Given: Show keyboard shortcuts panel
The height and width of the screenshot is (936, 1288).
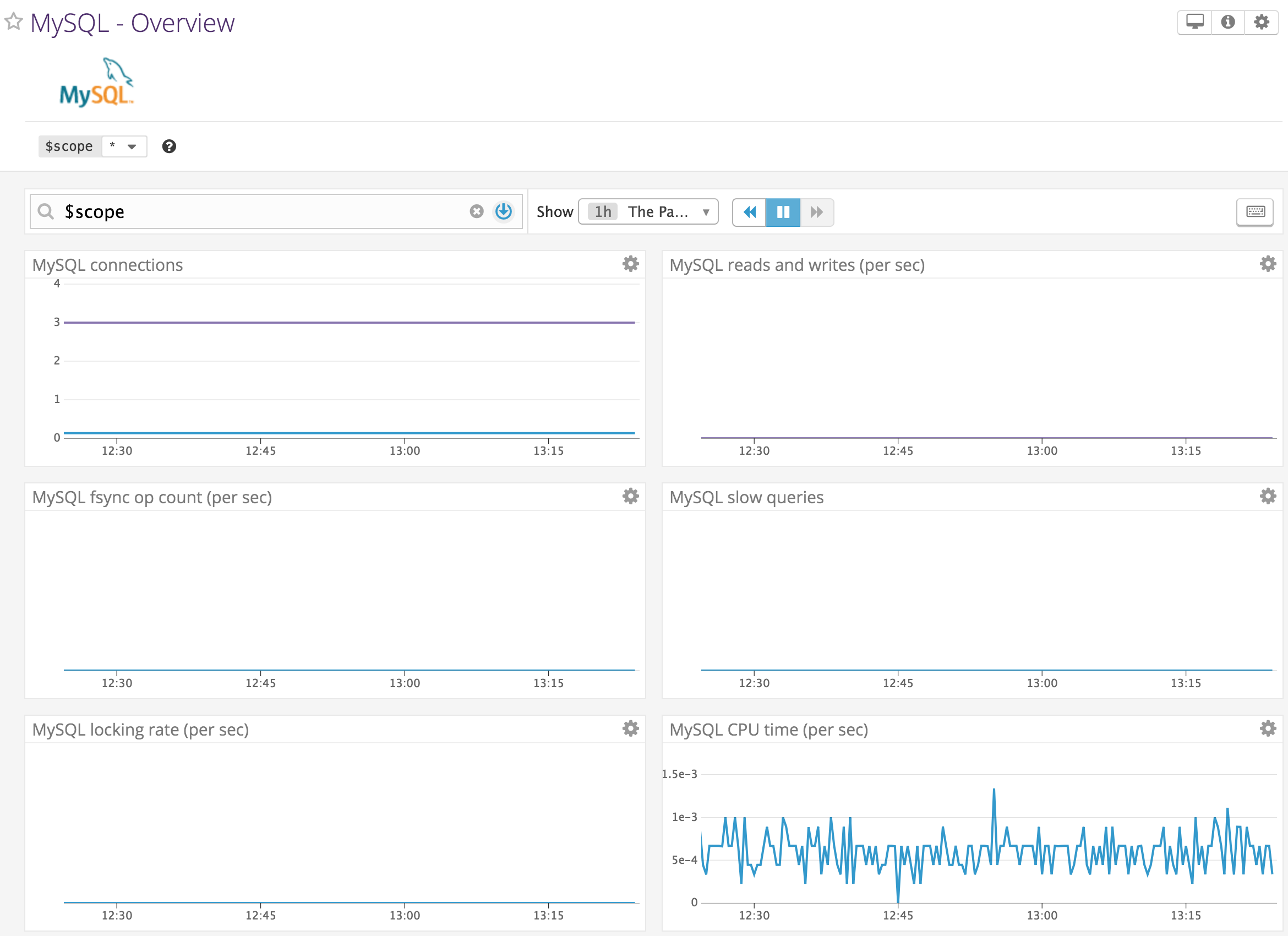Looking at the screenshot, I should (x=1255, y=212).
